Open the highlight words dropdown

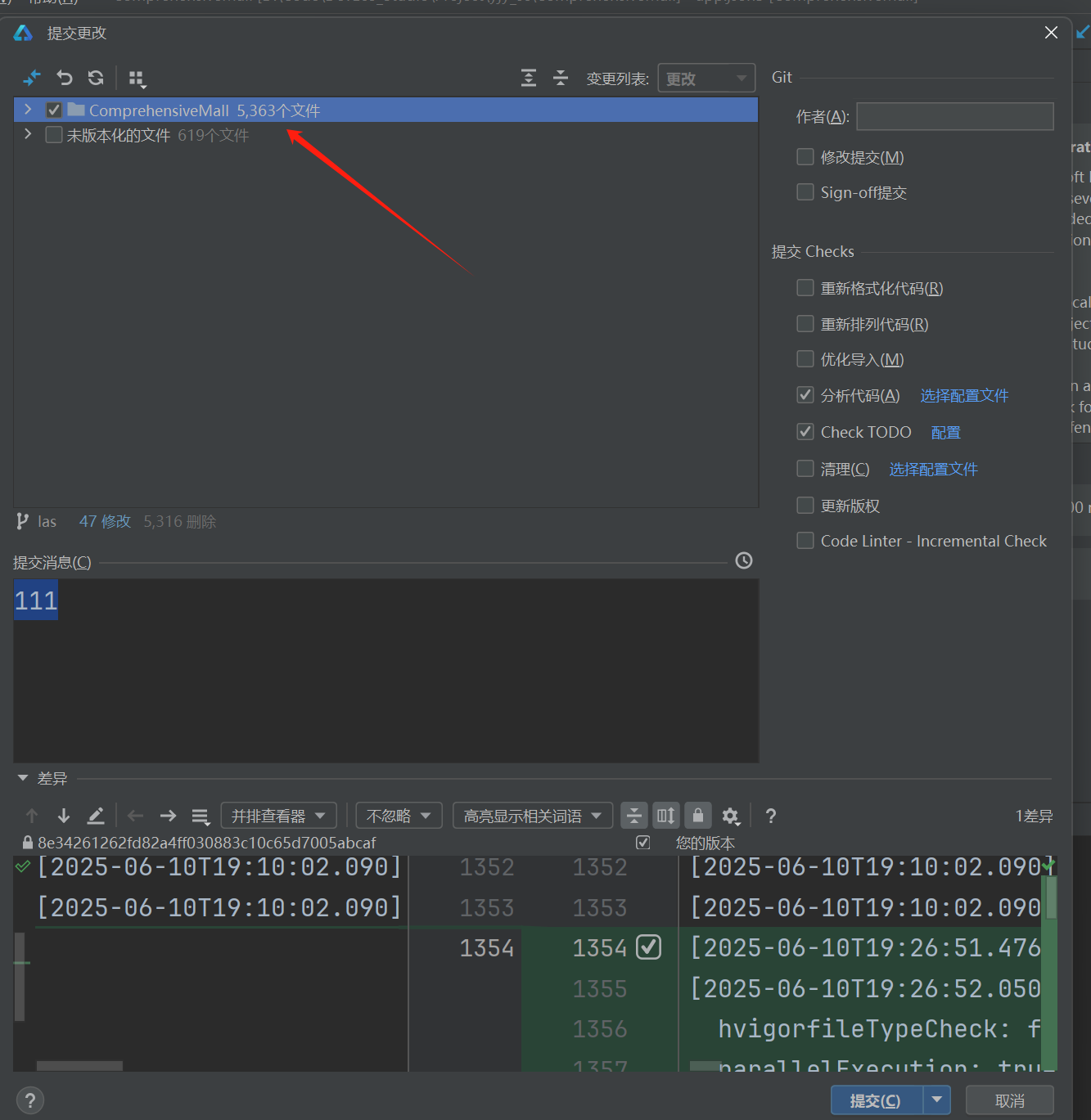[x=533, y=816]
